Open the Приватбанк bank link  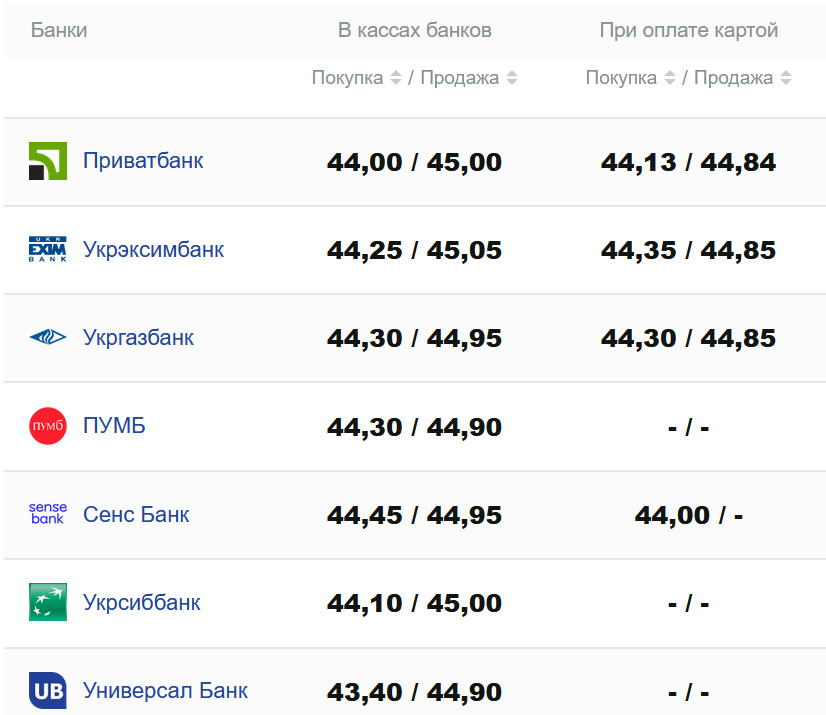tap(143, 161)
